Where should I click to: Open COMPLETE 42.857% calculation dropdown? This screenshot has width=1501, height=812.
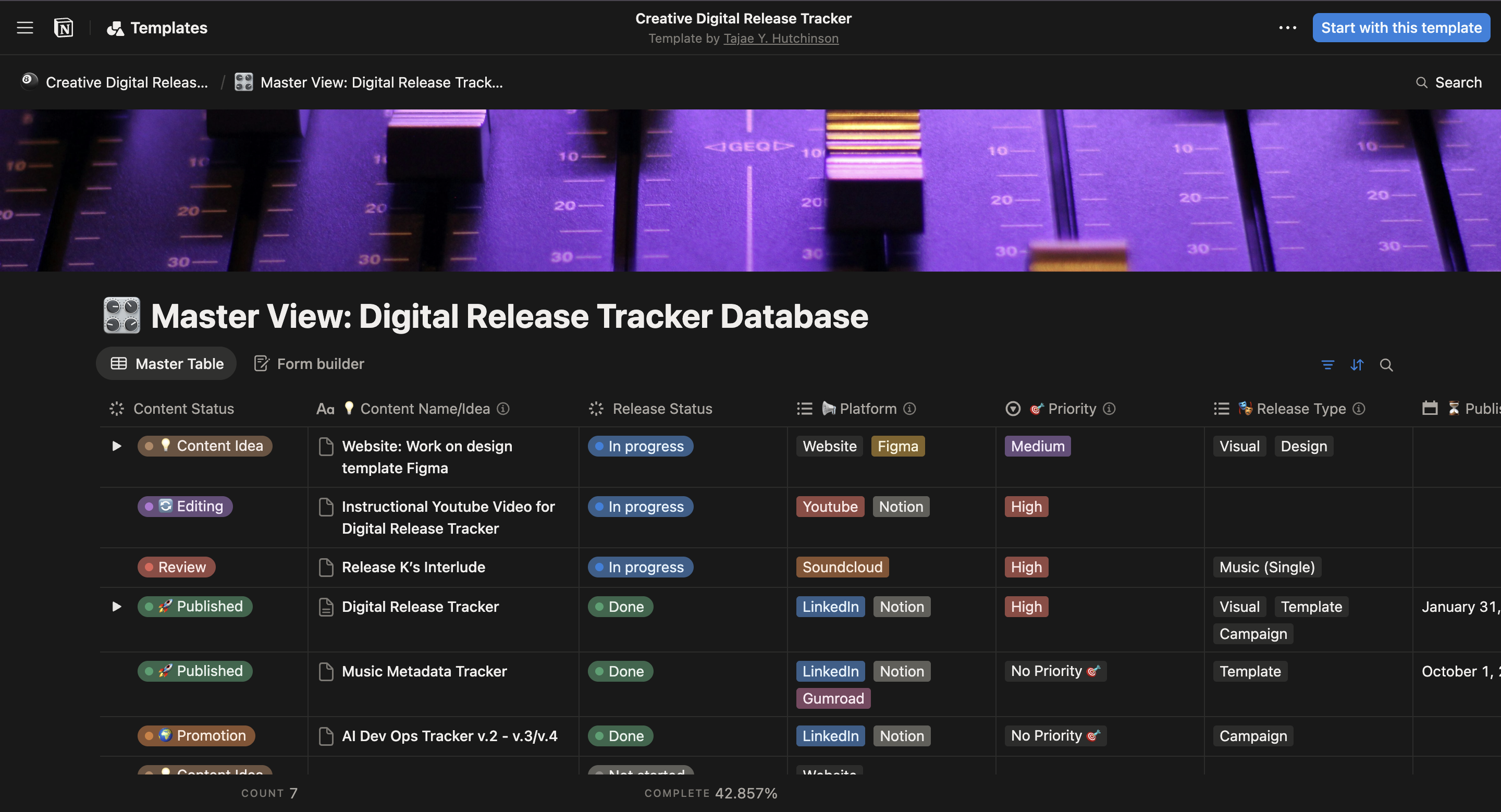coord(711,793)
